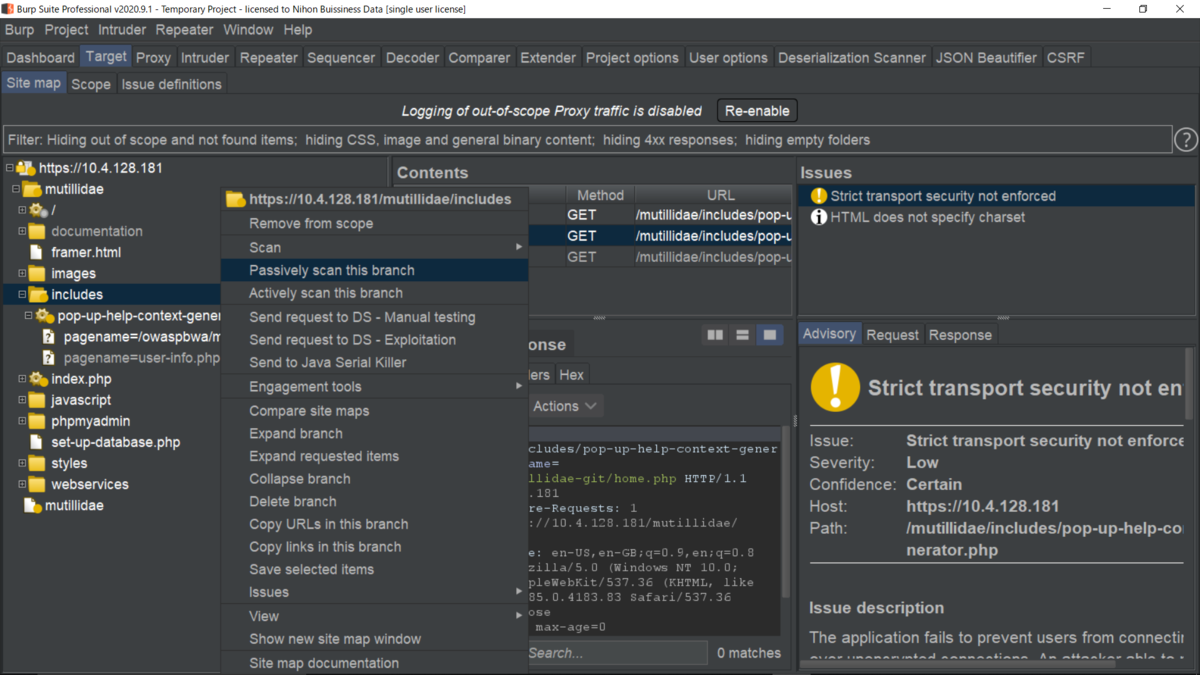Viewport: 1200px width, 675px height.
Task: Choose Passively scan this branch
Action: coord(374,270)
